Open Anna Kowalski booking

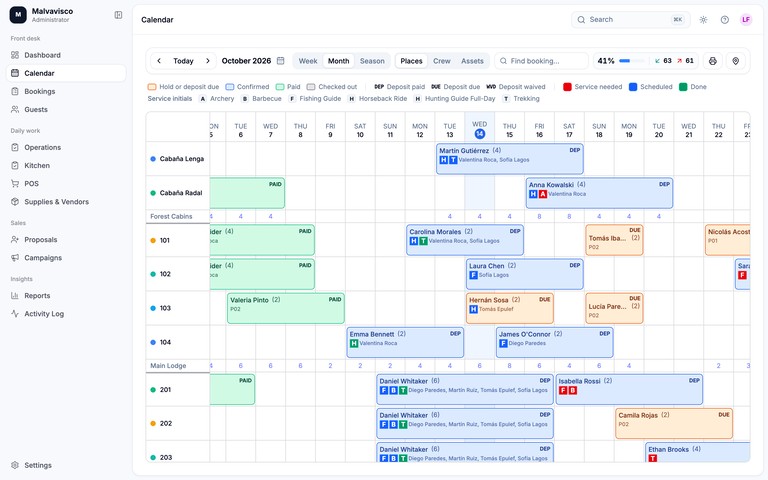pyautogui.click(x=599, y=193)
